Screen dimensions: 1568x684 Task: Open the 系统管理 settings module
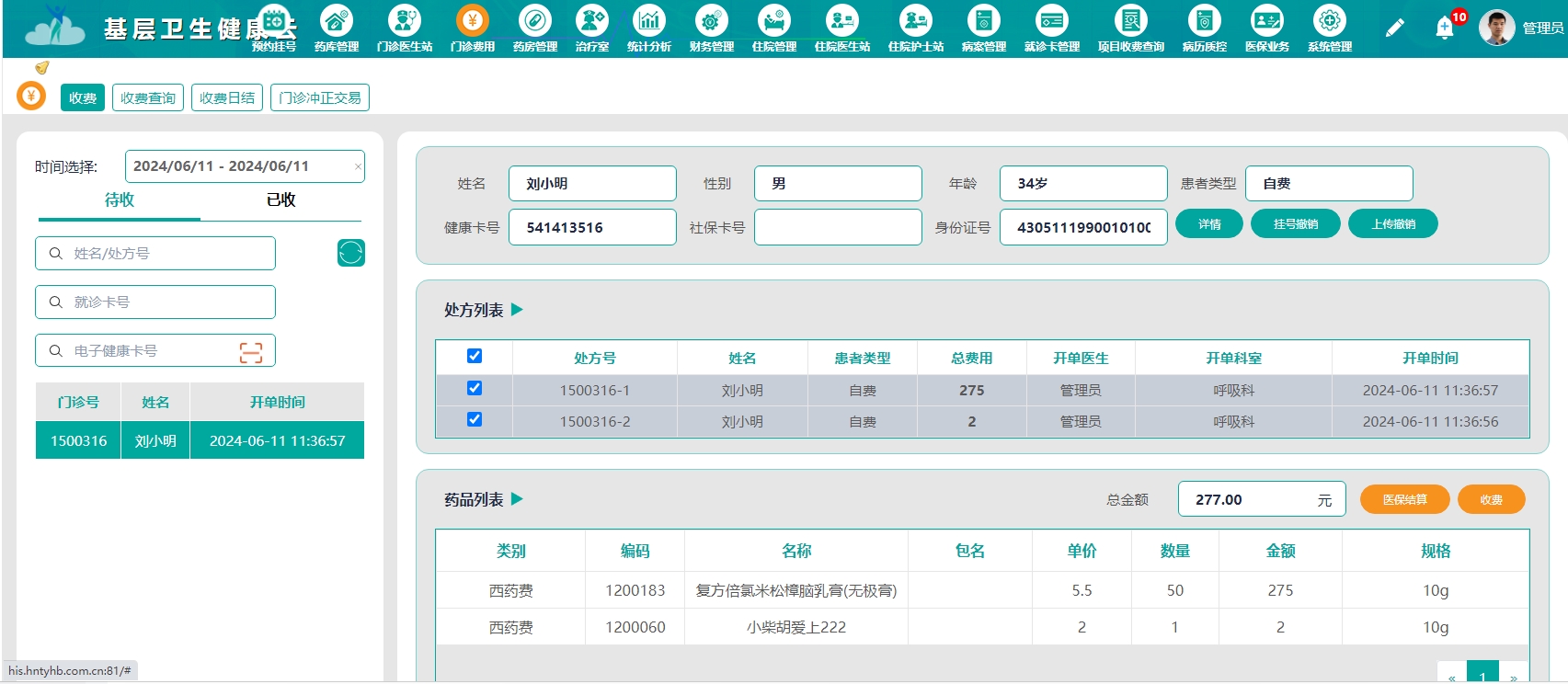click(x=1329, y=22)
